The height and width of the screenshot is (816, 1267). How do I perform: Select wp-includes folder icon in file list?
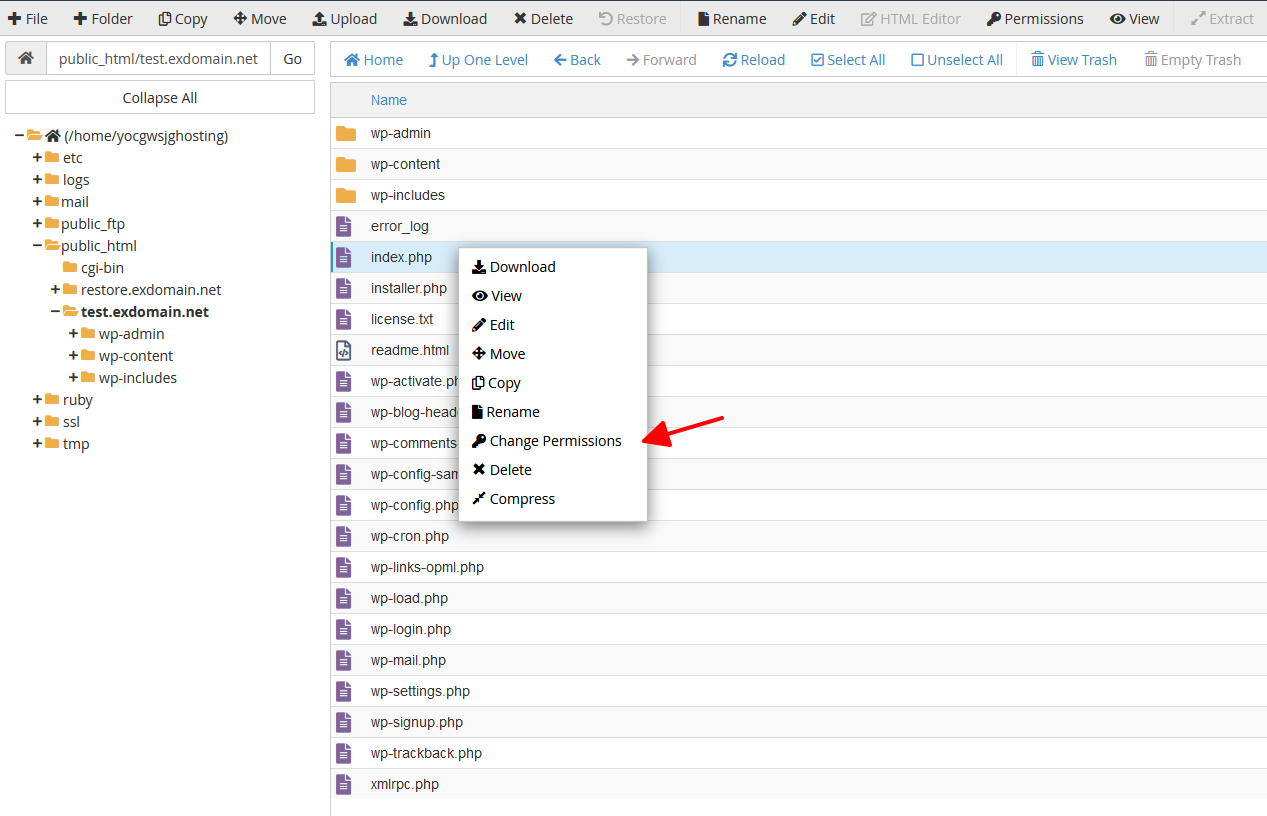pyautogui.click(x=346, y=195)
